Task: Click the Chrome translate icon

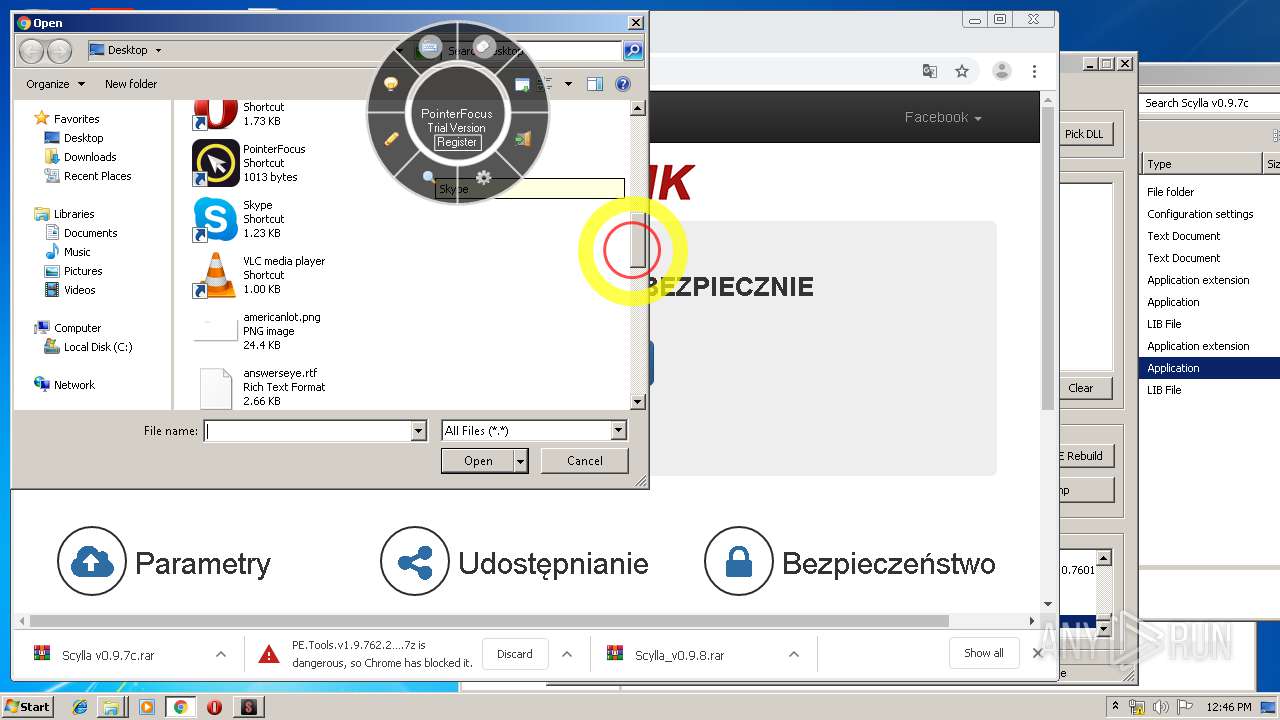Action: pyautogui.click(x=930, y=71)
